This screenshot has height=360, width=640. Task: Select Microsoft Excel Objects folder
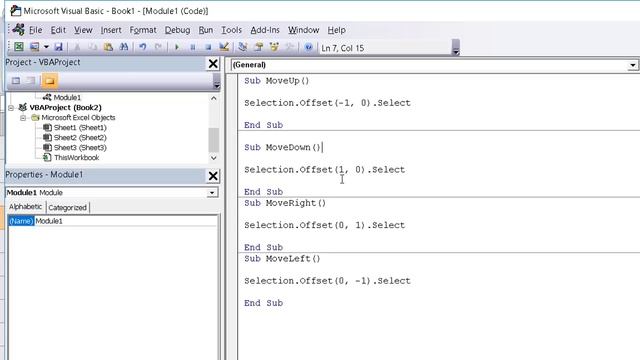(78, 118)
